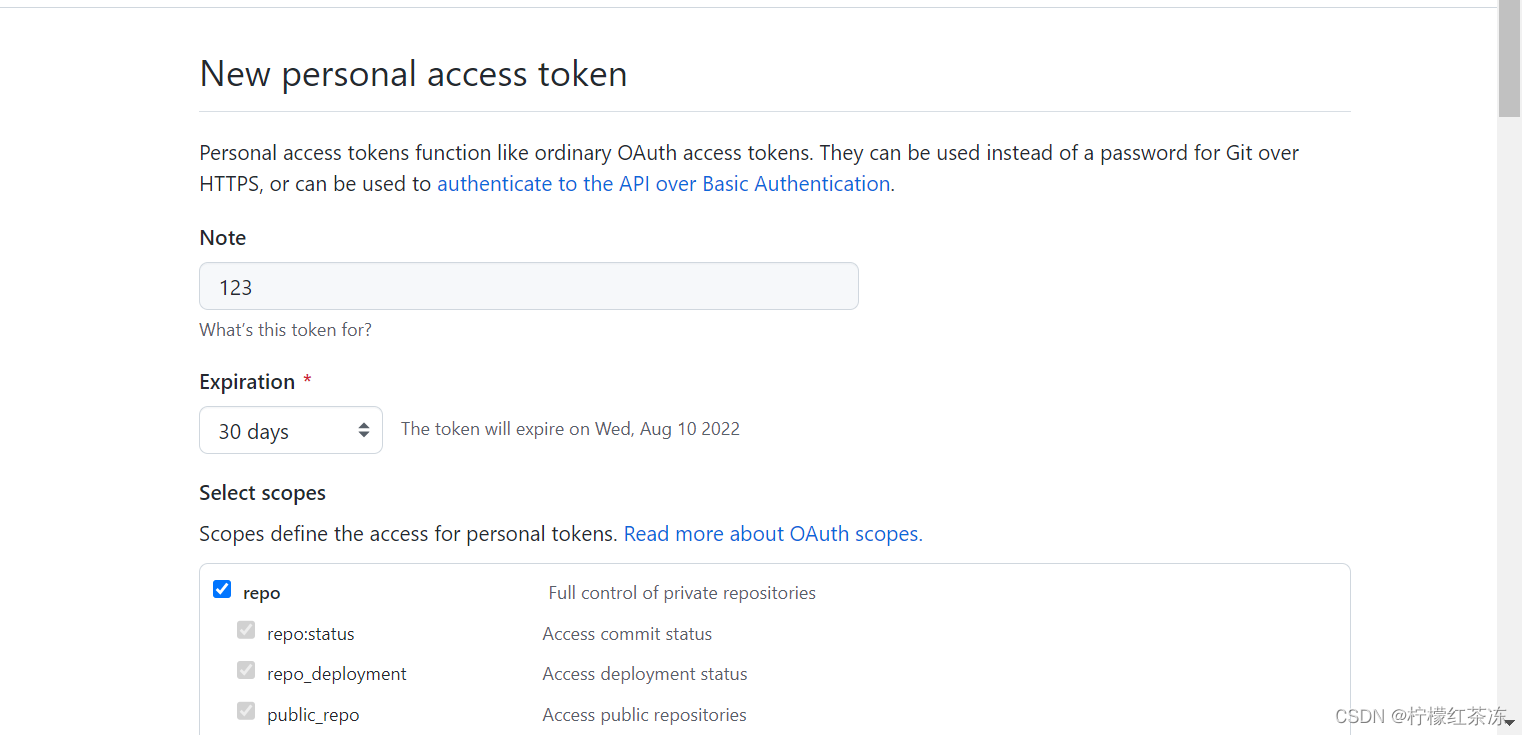1522x735 pixels.
Task: Click the repo:status scope label
Action: pos(311,634)
